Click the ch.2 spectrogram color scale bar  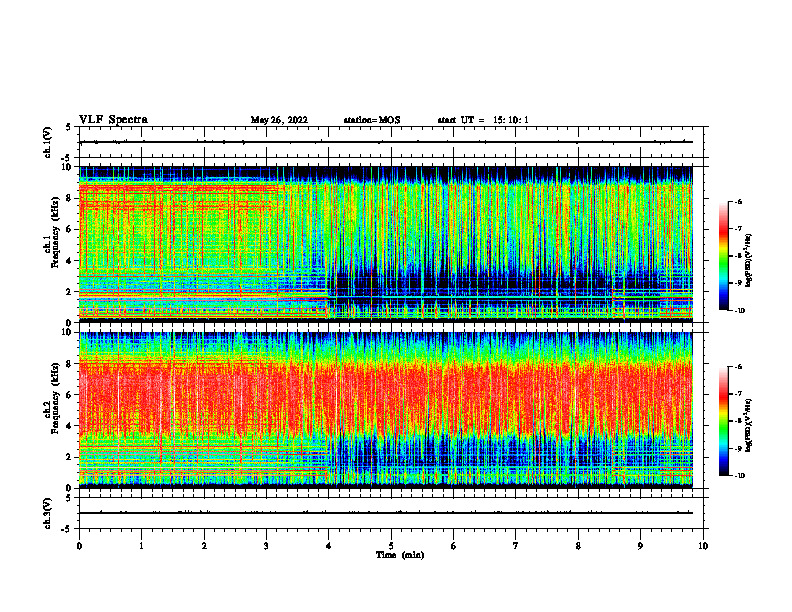(x=723, y=421)
